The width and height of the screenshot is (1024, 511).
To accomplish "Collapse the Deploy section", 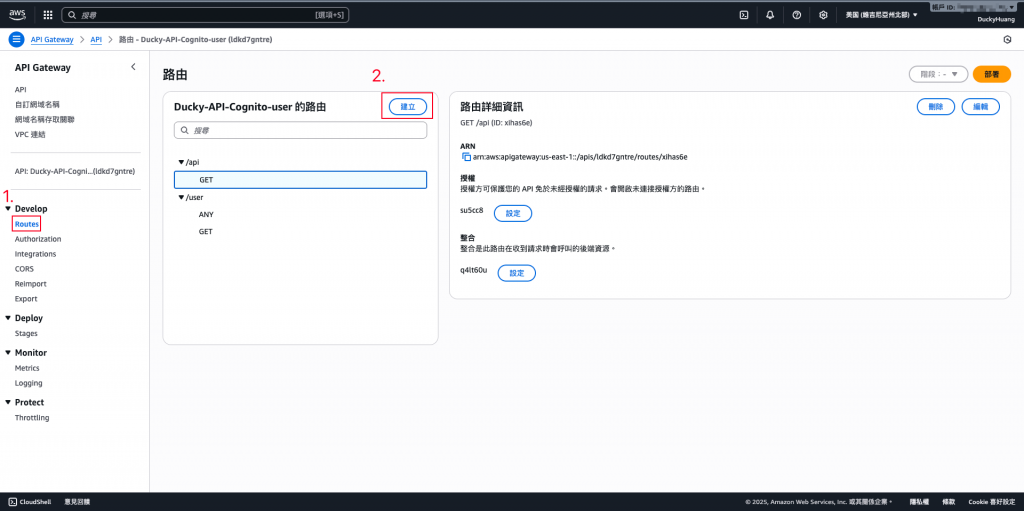I will click(8, 318).
